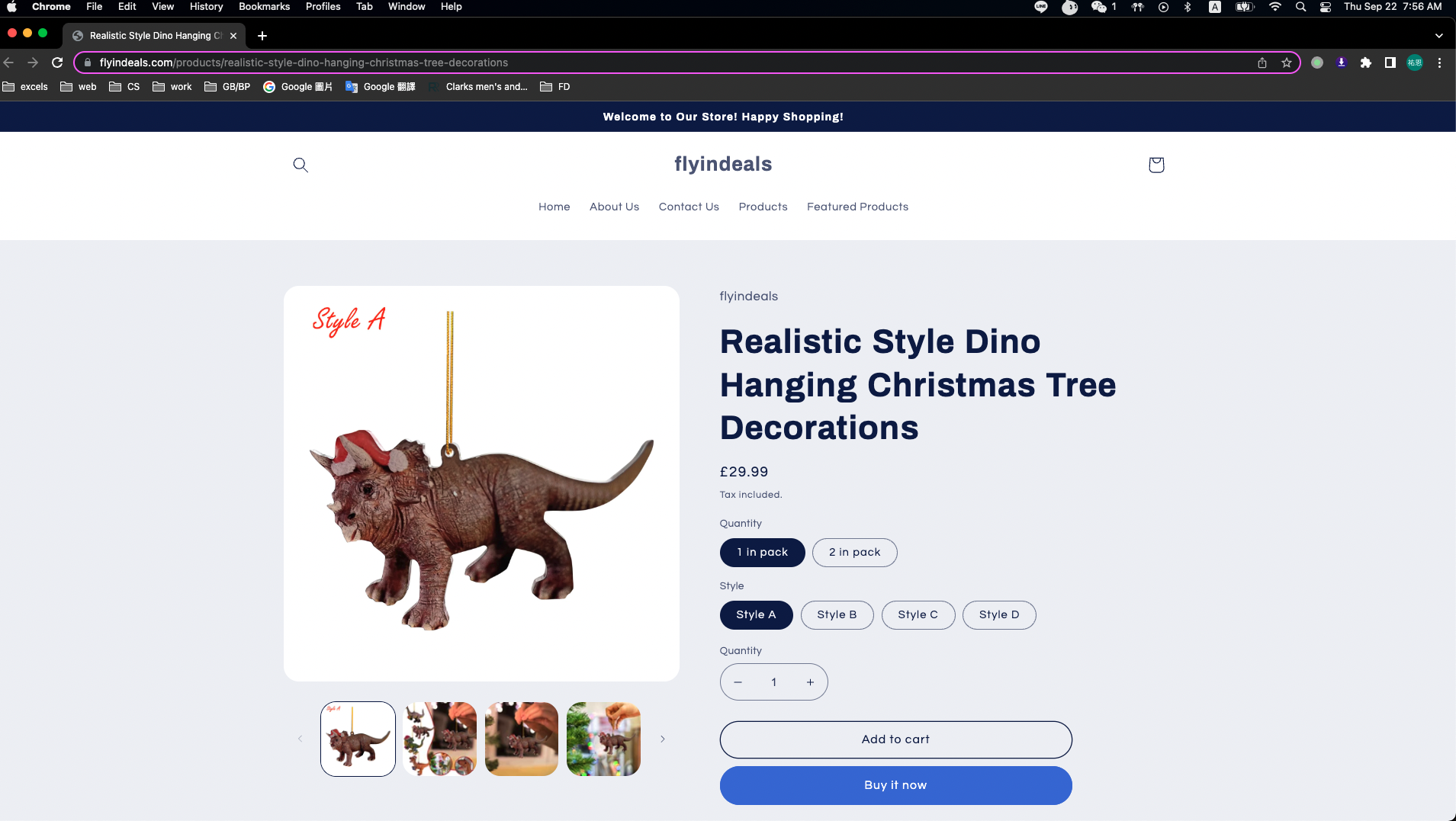Image resolution: width=1456 pixels, height=821 pixels.
Task: Reload the page with the refresh icon
Action: 57,63
